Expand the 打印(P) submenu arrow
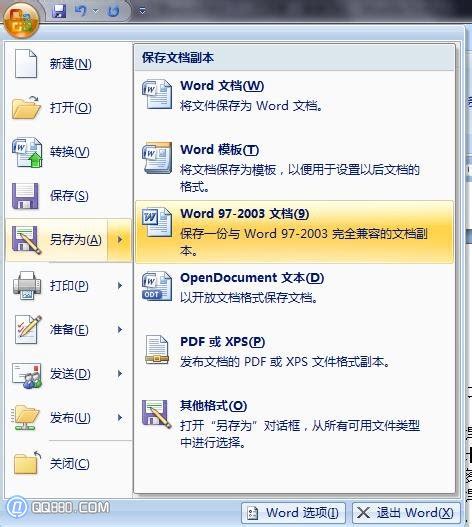 tap(120, 286)
